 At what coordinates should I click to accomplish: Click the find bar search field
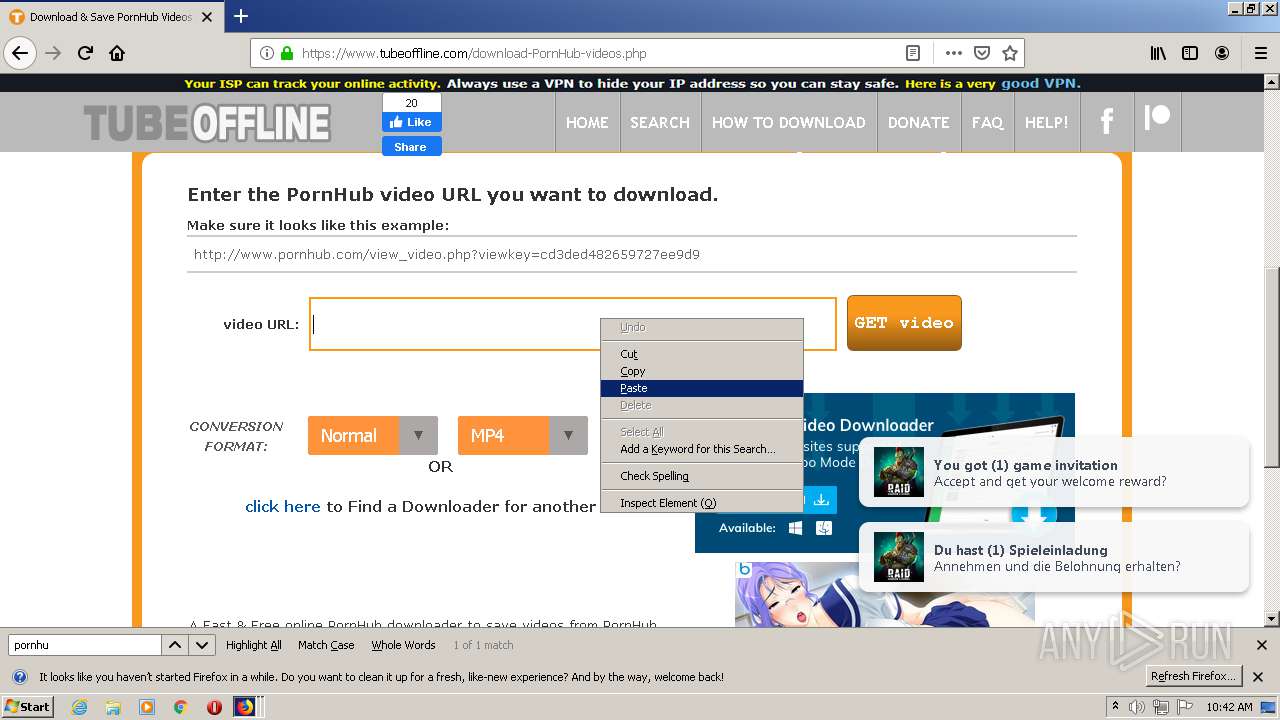(84, 645)
